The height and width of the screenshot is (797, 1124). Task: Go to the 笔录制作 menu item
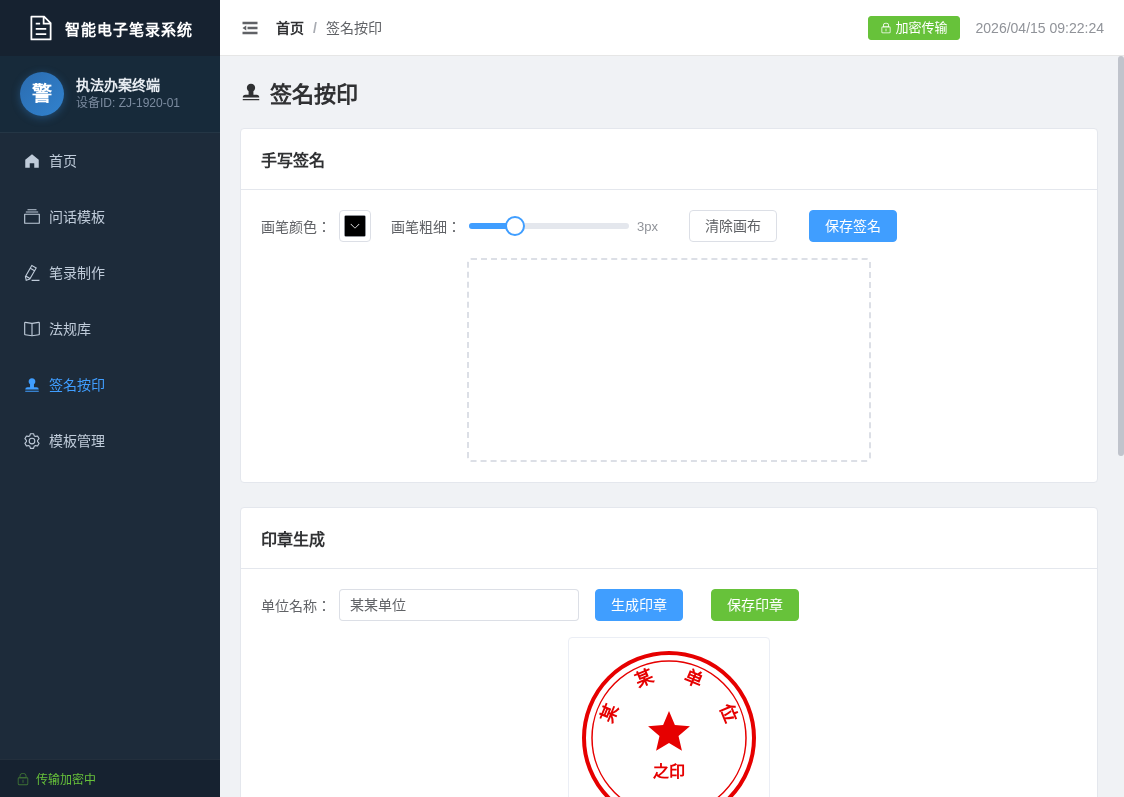pyautogui.click(x=110, y=273)
